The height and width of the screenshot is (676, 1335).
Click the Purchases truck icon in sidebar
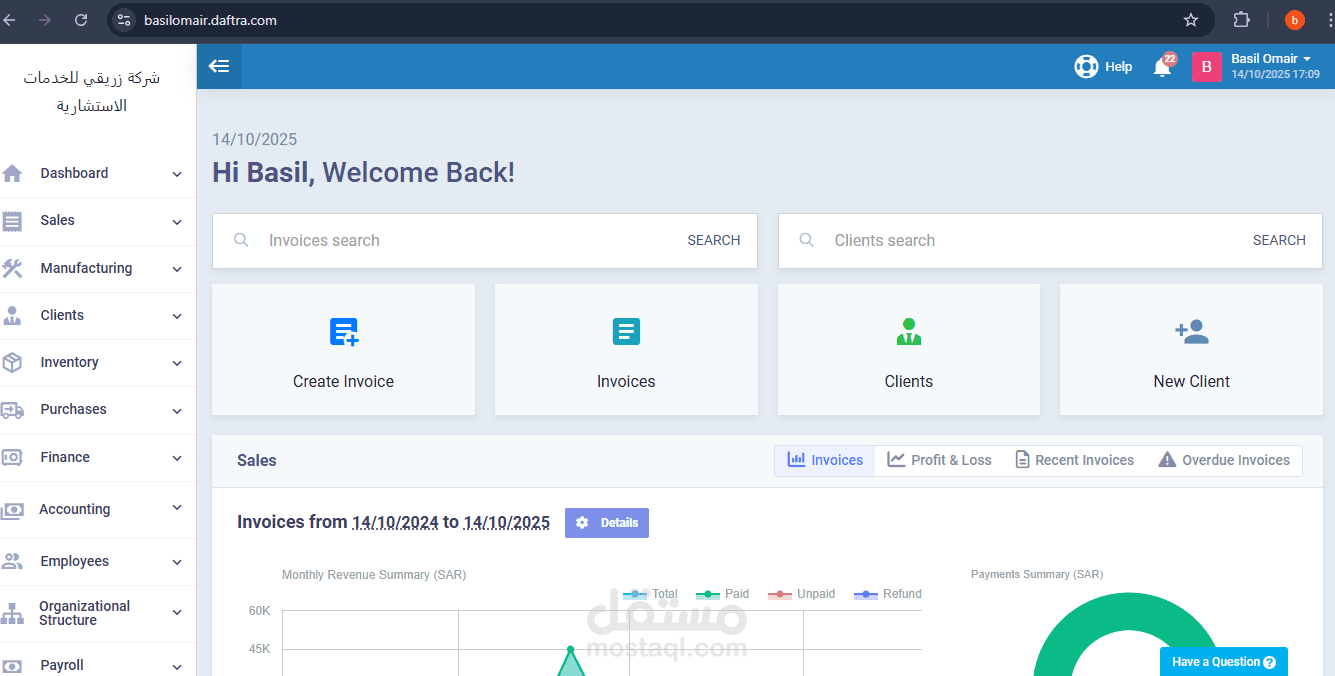[x=12, y=410]
